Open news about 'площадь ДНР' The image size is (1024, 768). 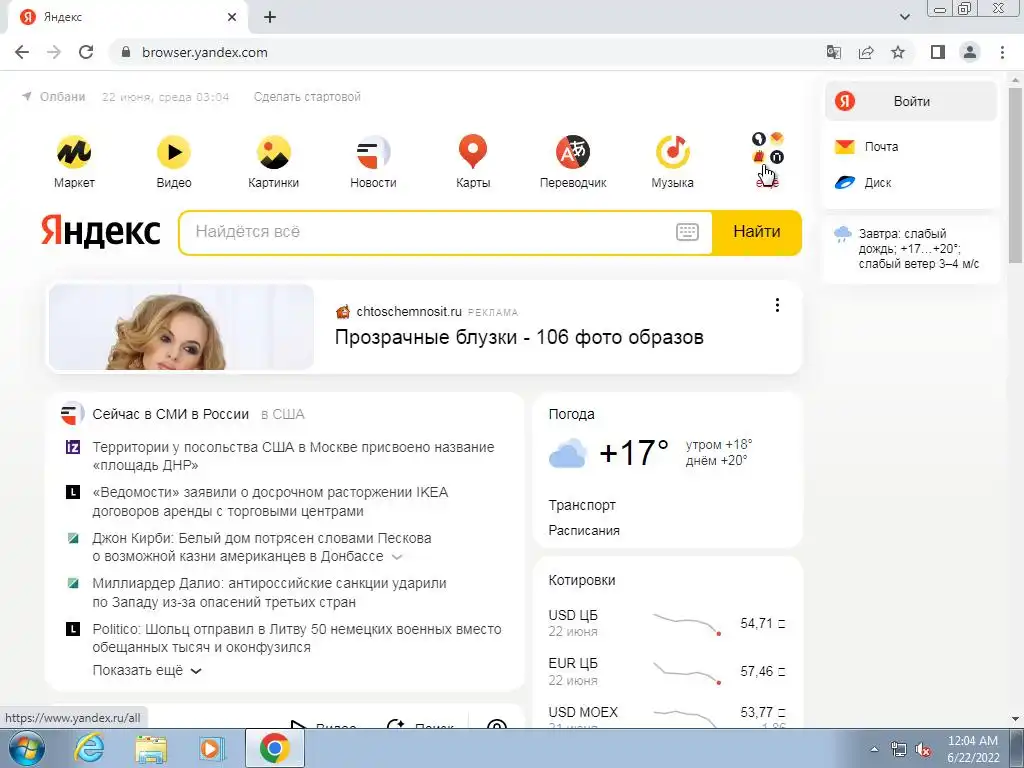(293, 456)
